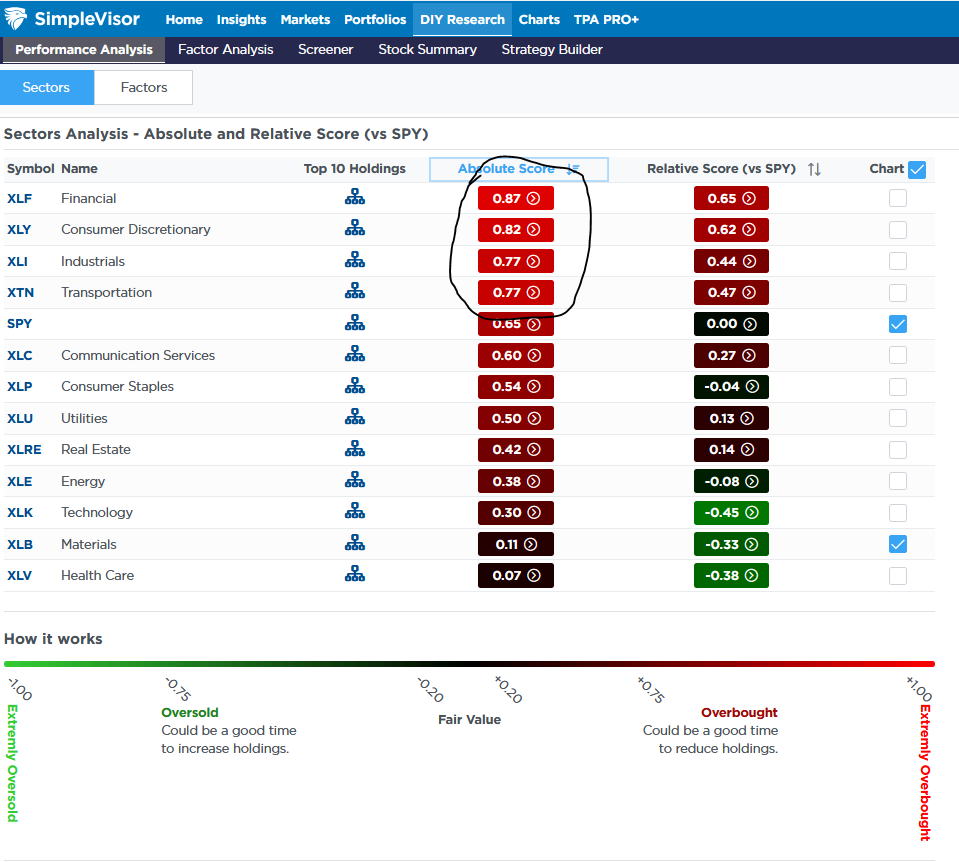959x862 pixels.
Task: Expand XLC absolute score 0.60 details
Action: (516, 355)
